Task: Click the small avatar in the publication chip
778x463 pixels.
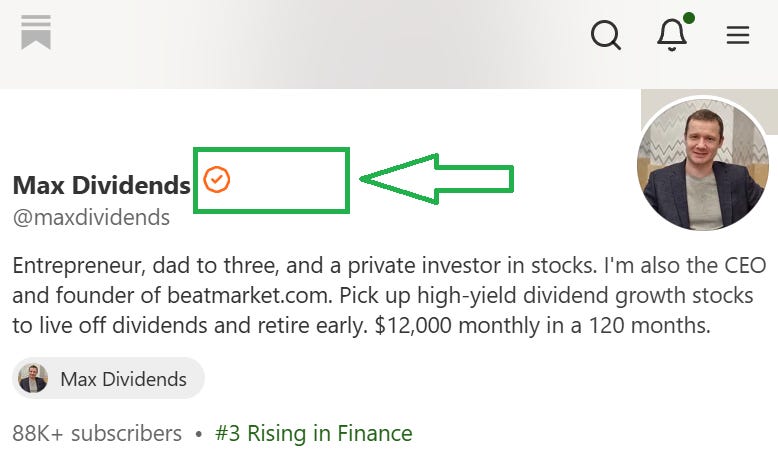Action: coord(33,379)
